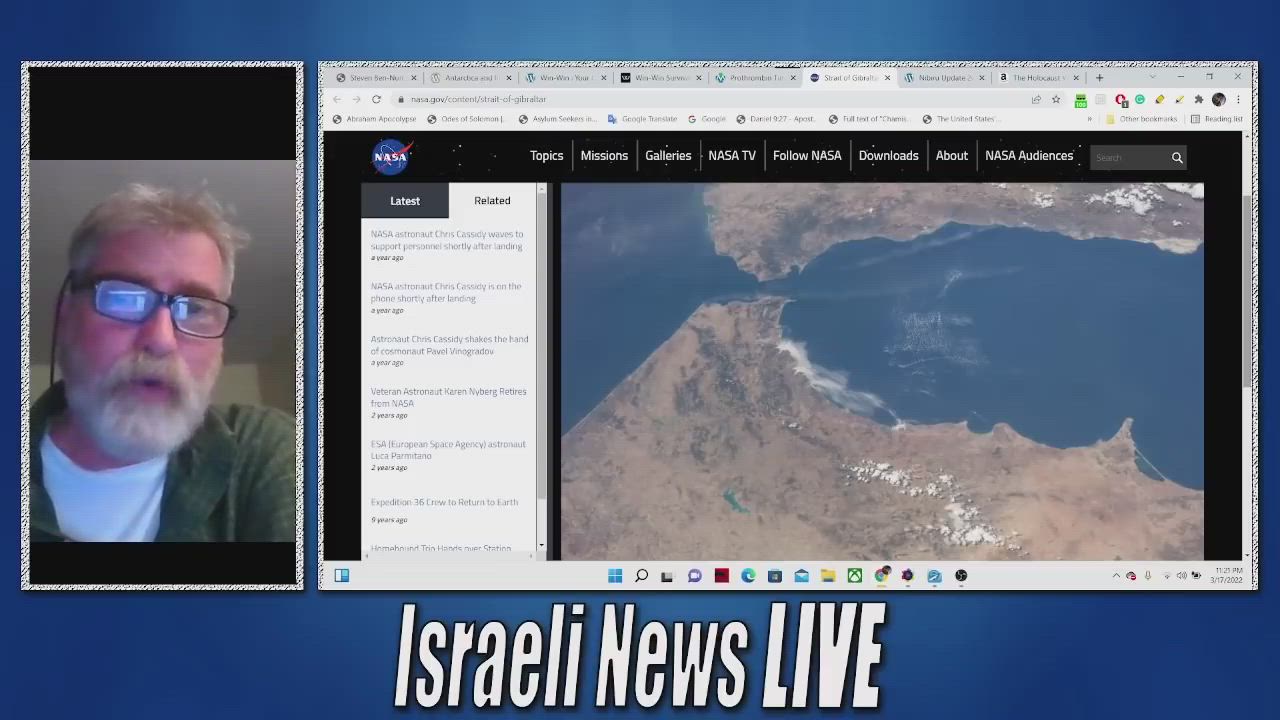This screenshot has width=1280, height=720.
Task: Select the Latest tab
Action: (x=405, y=201)
